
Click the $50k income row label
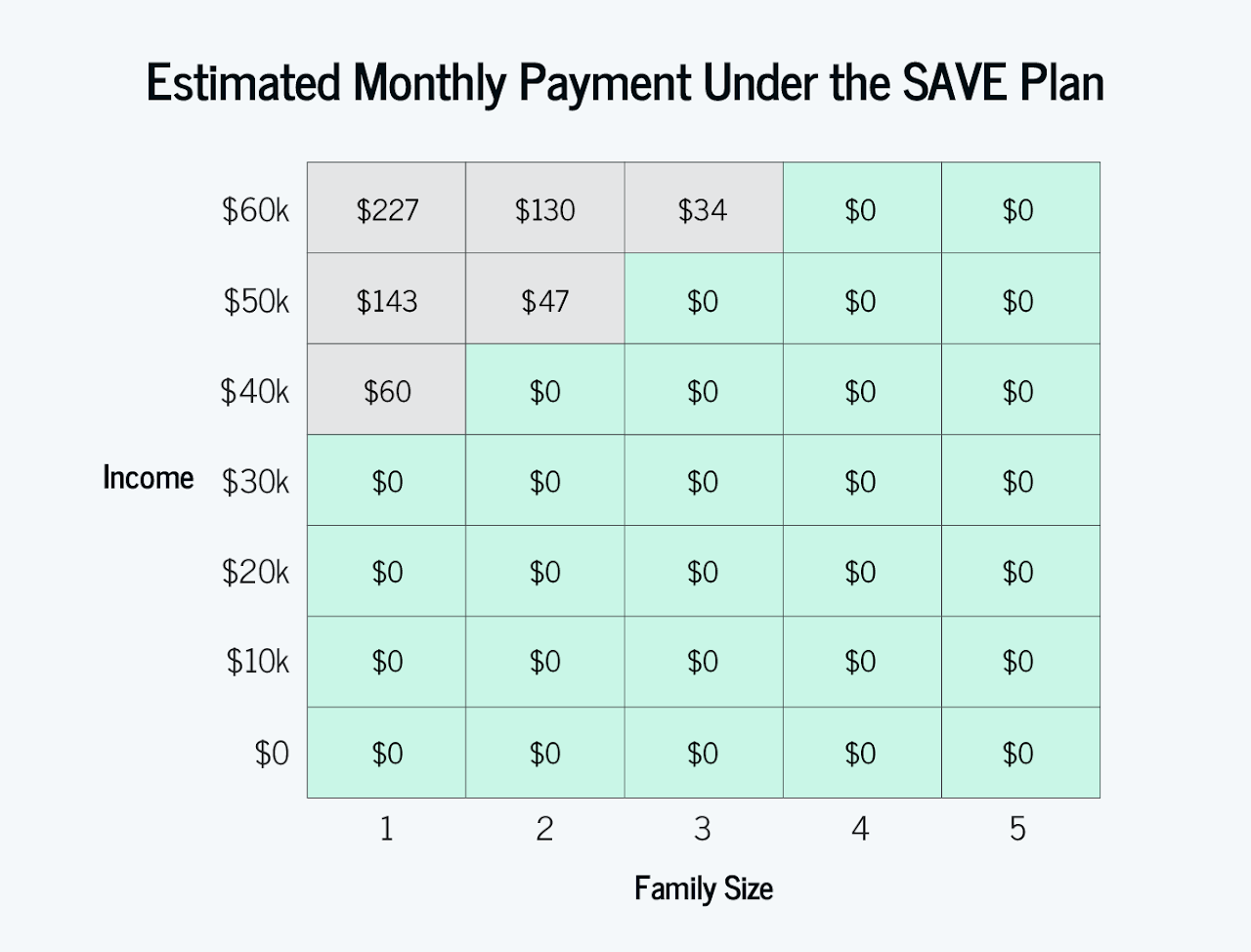click(257, 301)
